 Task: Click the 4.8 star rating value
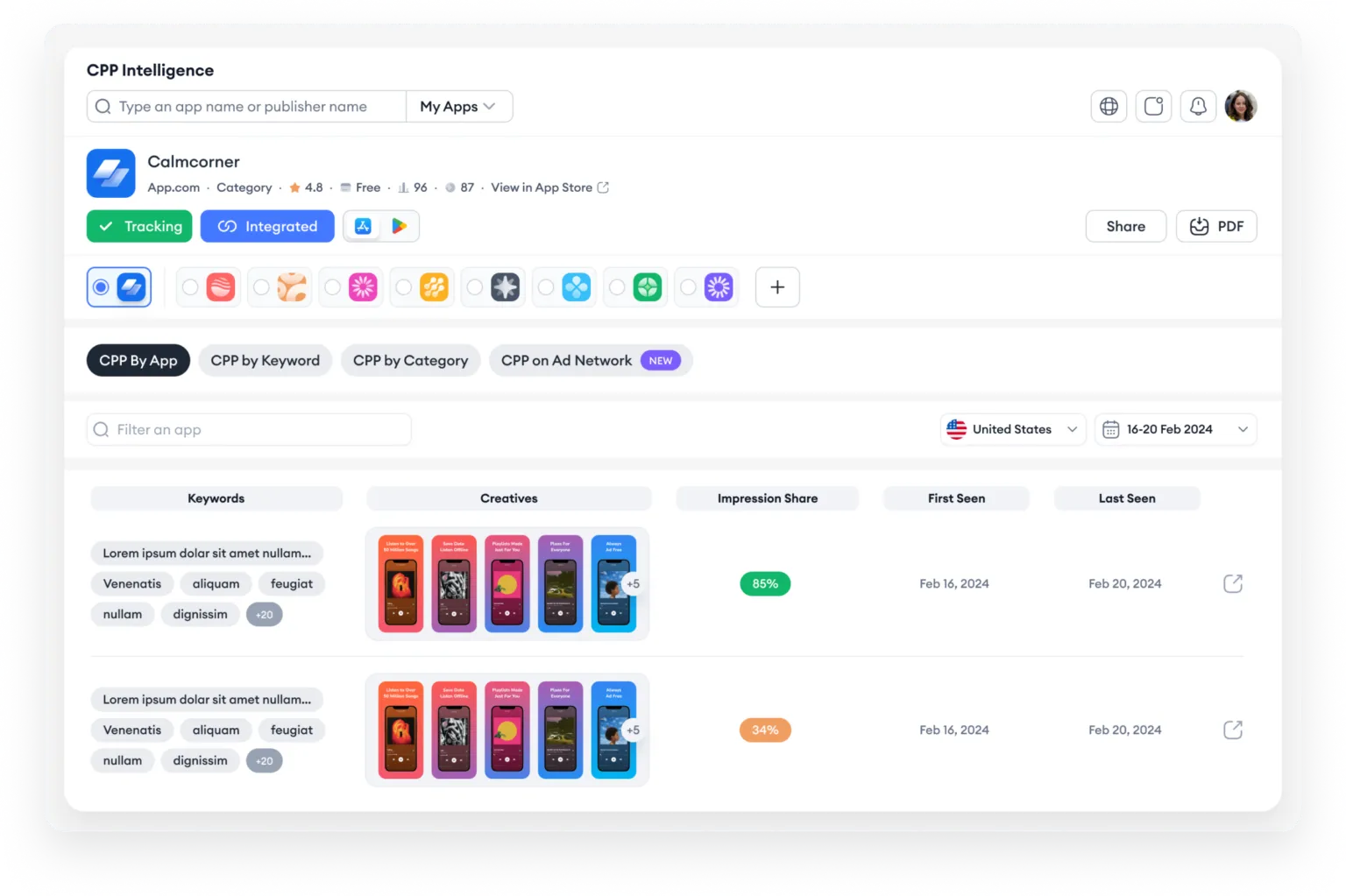pyautogui.click(x=314, y=187)
